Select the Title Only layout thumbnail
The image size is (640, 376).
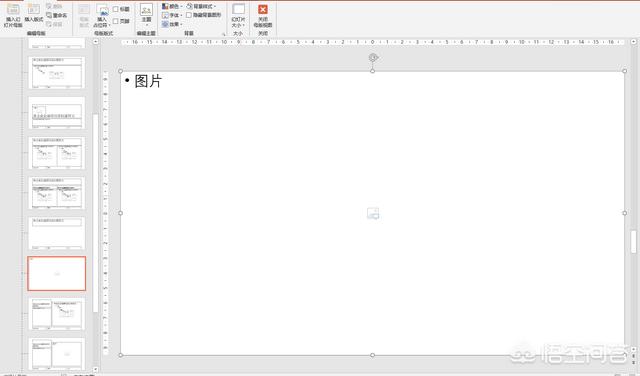point(57,234)
